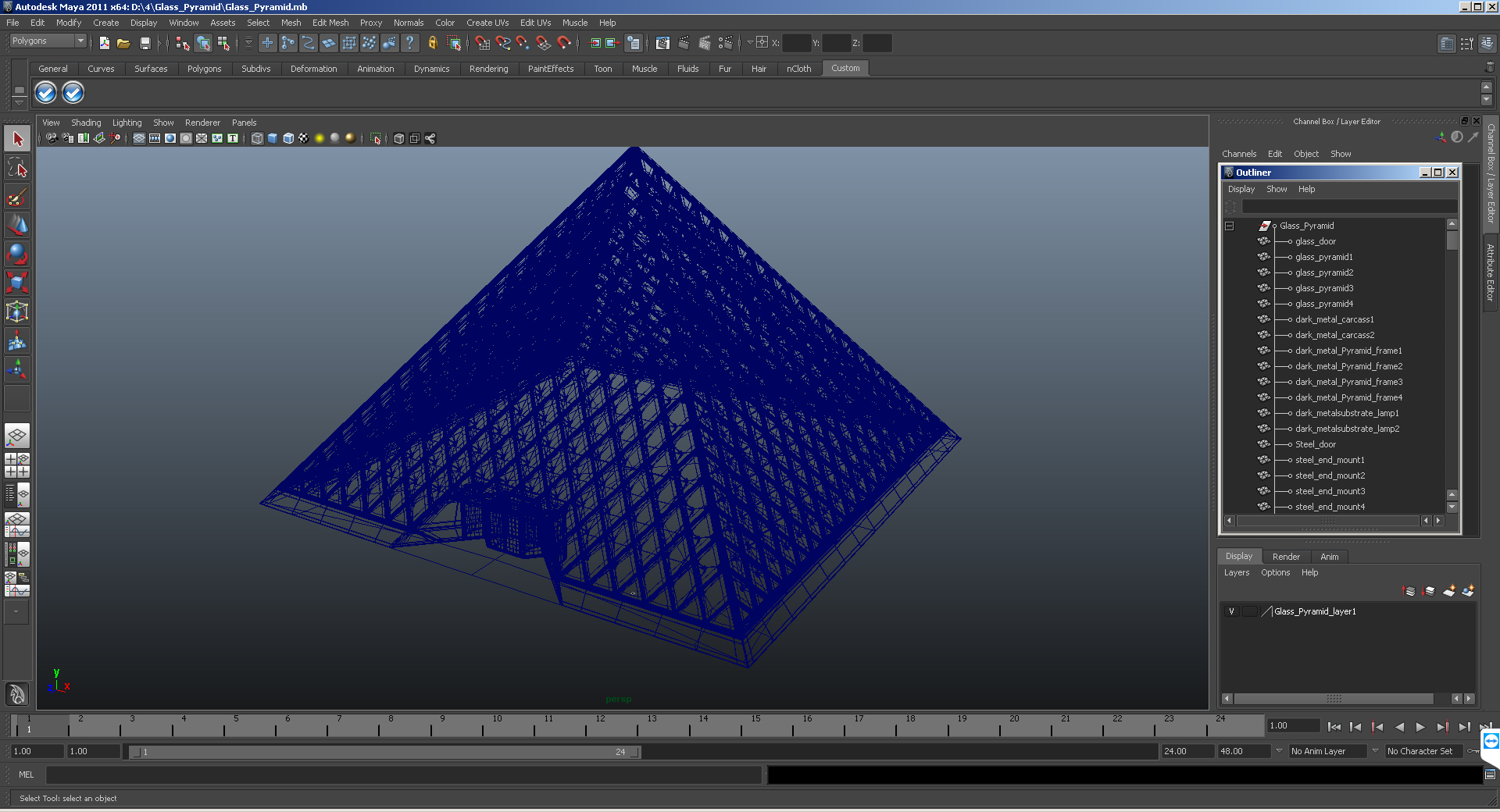Activate the Move tool cone icon
Viewport: 1500px width, 812px height.
point(17,226)
